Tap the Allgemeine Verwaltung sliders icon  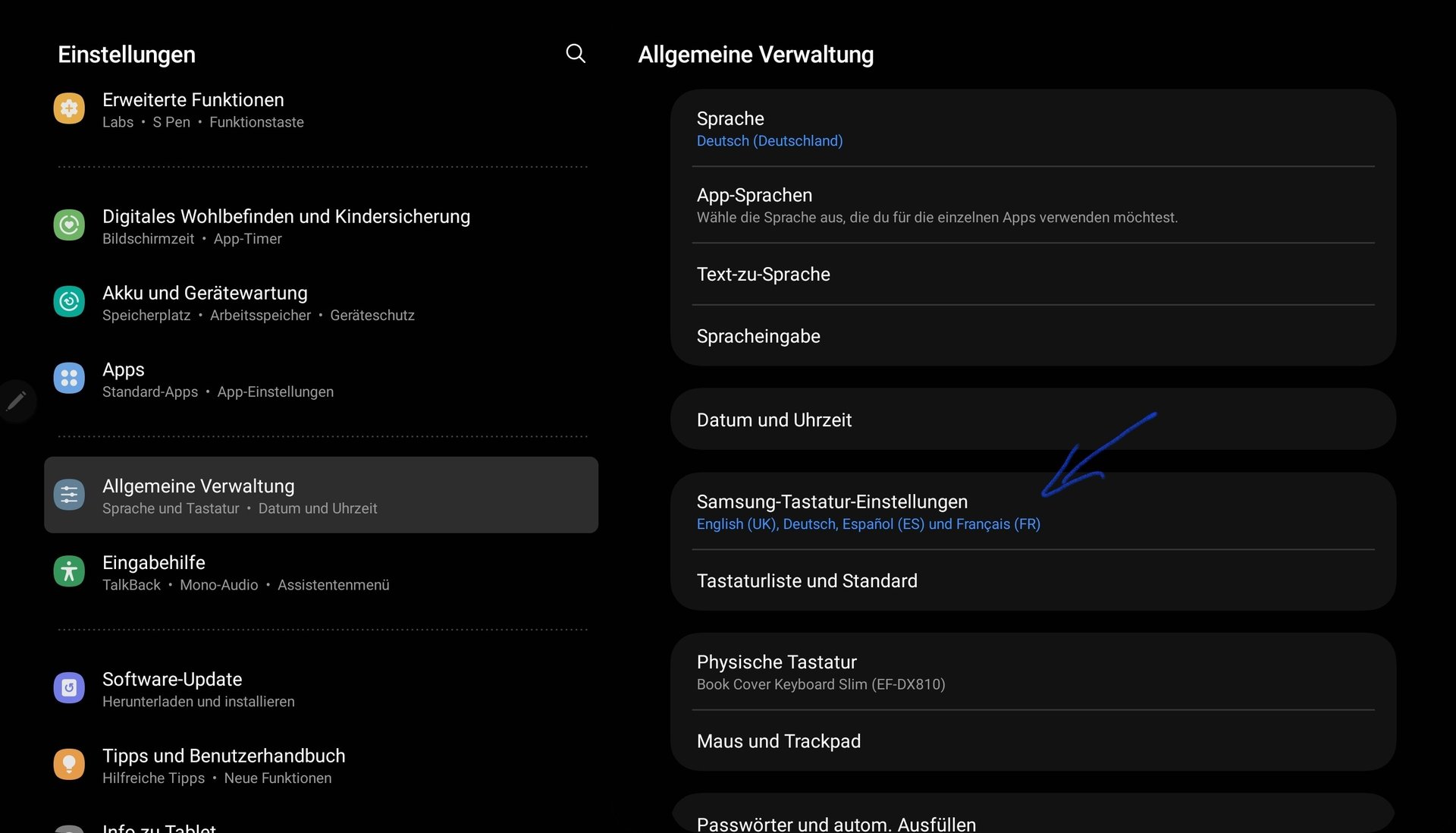69,495
